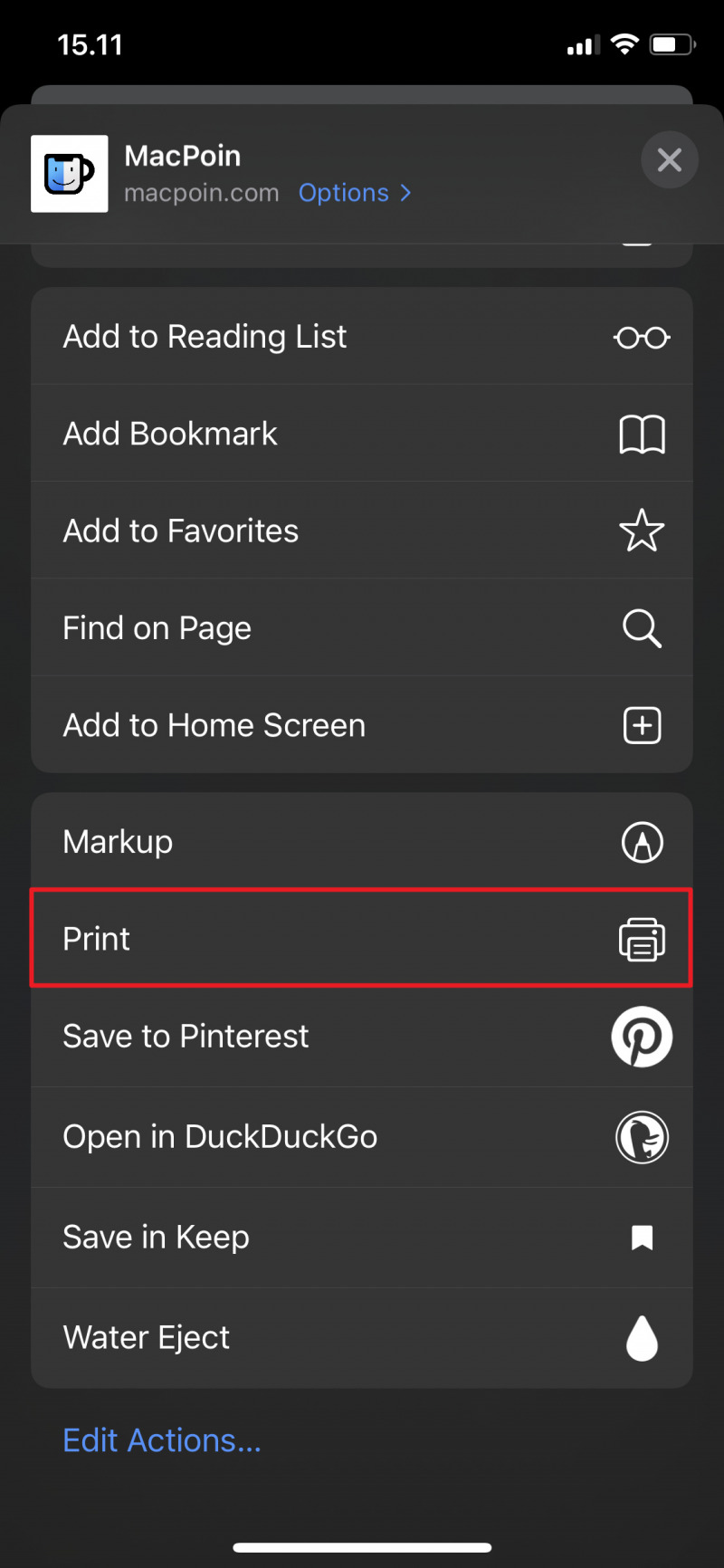Choose Add Bookmark action
This screenshot has width=724, height=1568.
click(170, 434)
